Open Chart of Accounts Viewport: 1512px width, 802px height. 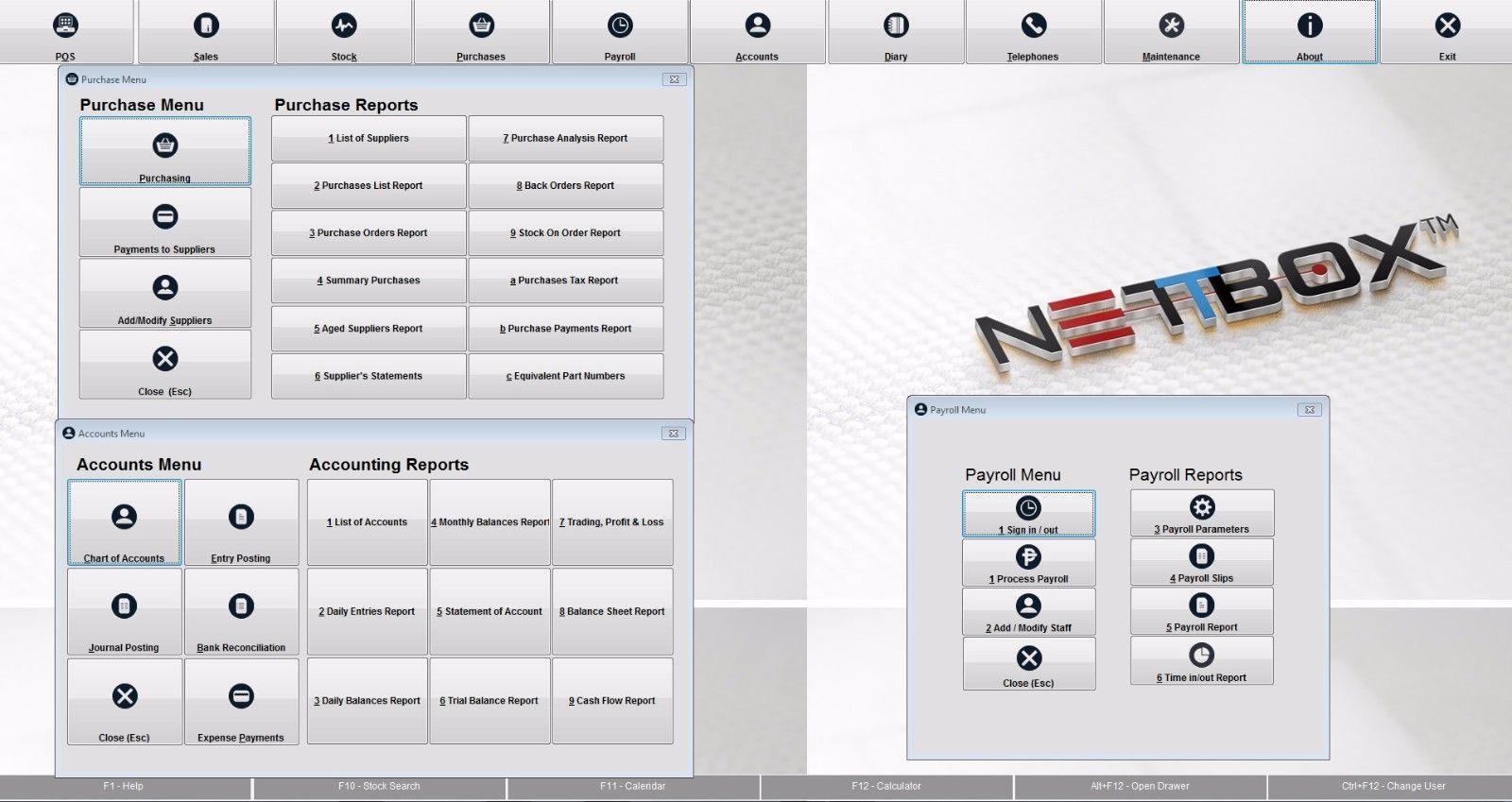124,522
